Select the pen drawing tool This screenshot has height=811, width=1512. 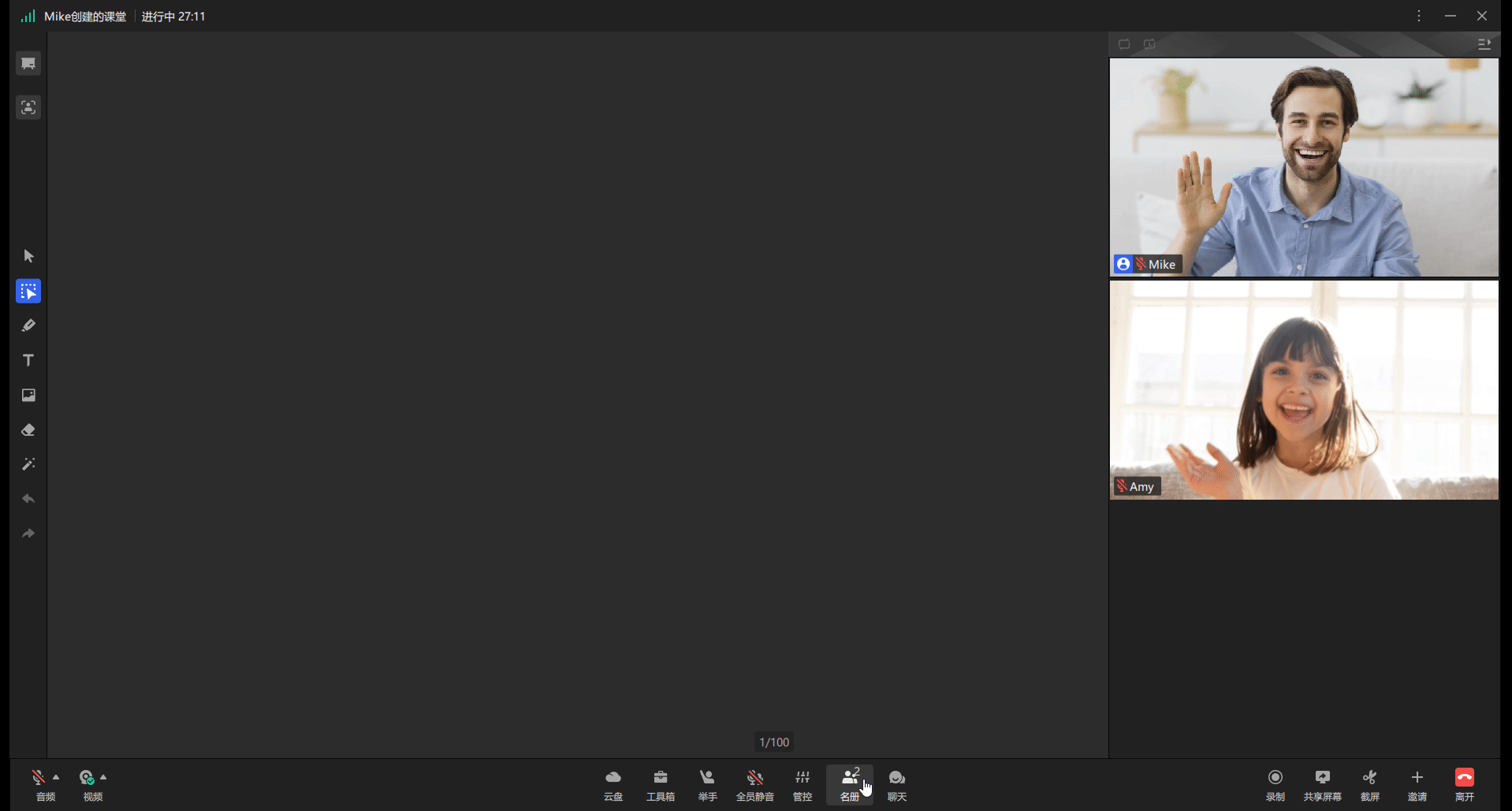pos(28,326)
